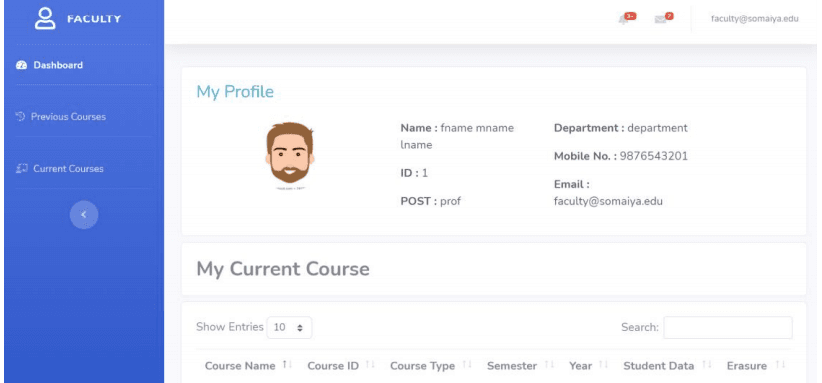This screenshot has height=383, width=822.
Task: Sort by Year column
Action: [588, 366]
